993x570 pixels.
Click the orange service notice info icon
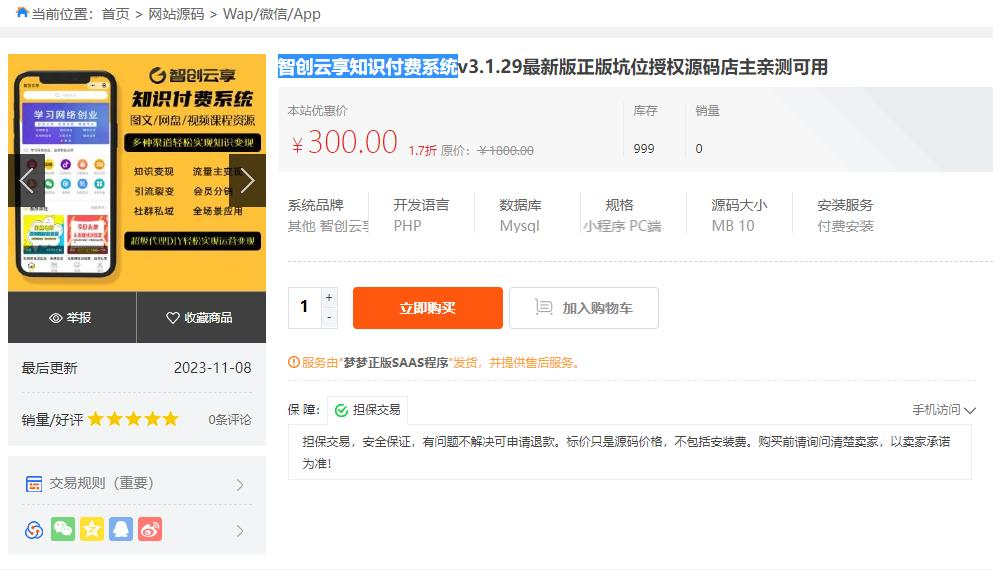pos(294,362)
